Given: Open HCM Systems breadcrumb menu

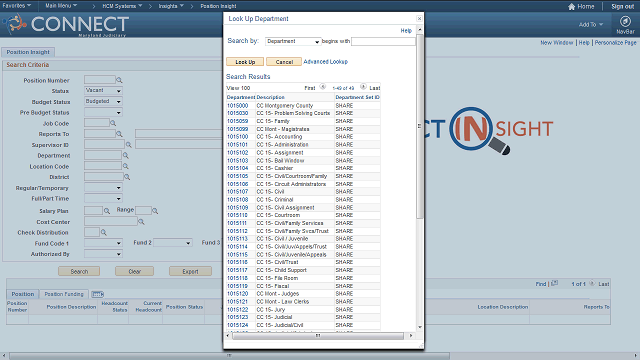Looking at the screenshot, I should [122, 6].
